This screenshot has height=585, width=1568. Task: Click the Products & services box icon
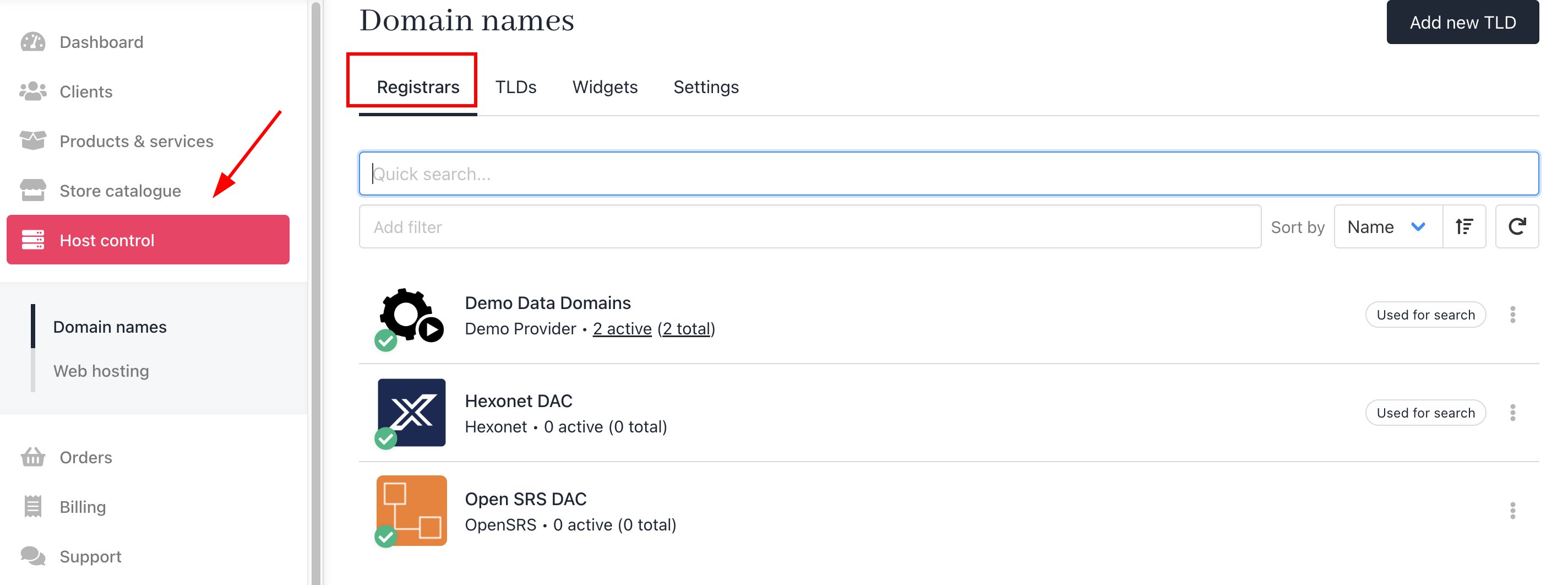[x=33, y=140]
